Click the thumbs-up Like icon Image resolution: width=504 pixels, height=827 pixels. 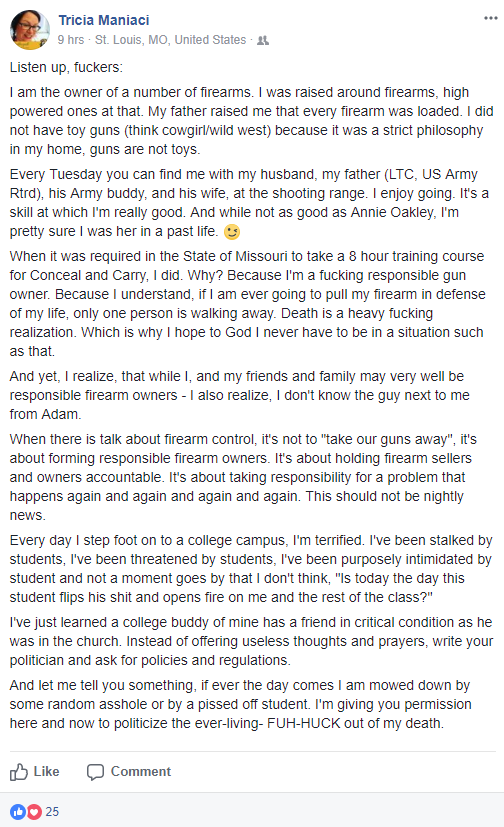click(x=19, y=772)
